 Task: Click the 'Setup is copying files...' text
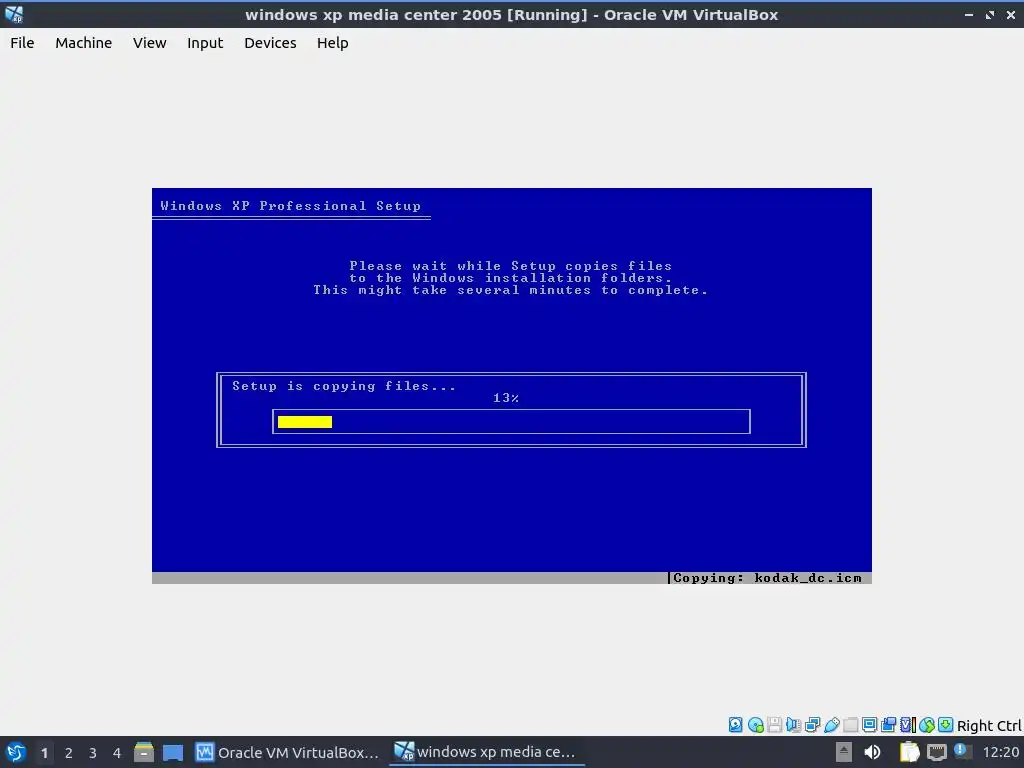pyautogui.click(x=344, y=386)
